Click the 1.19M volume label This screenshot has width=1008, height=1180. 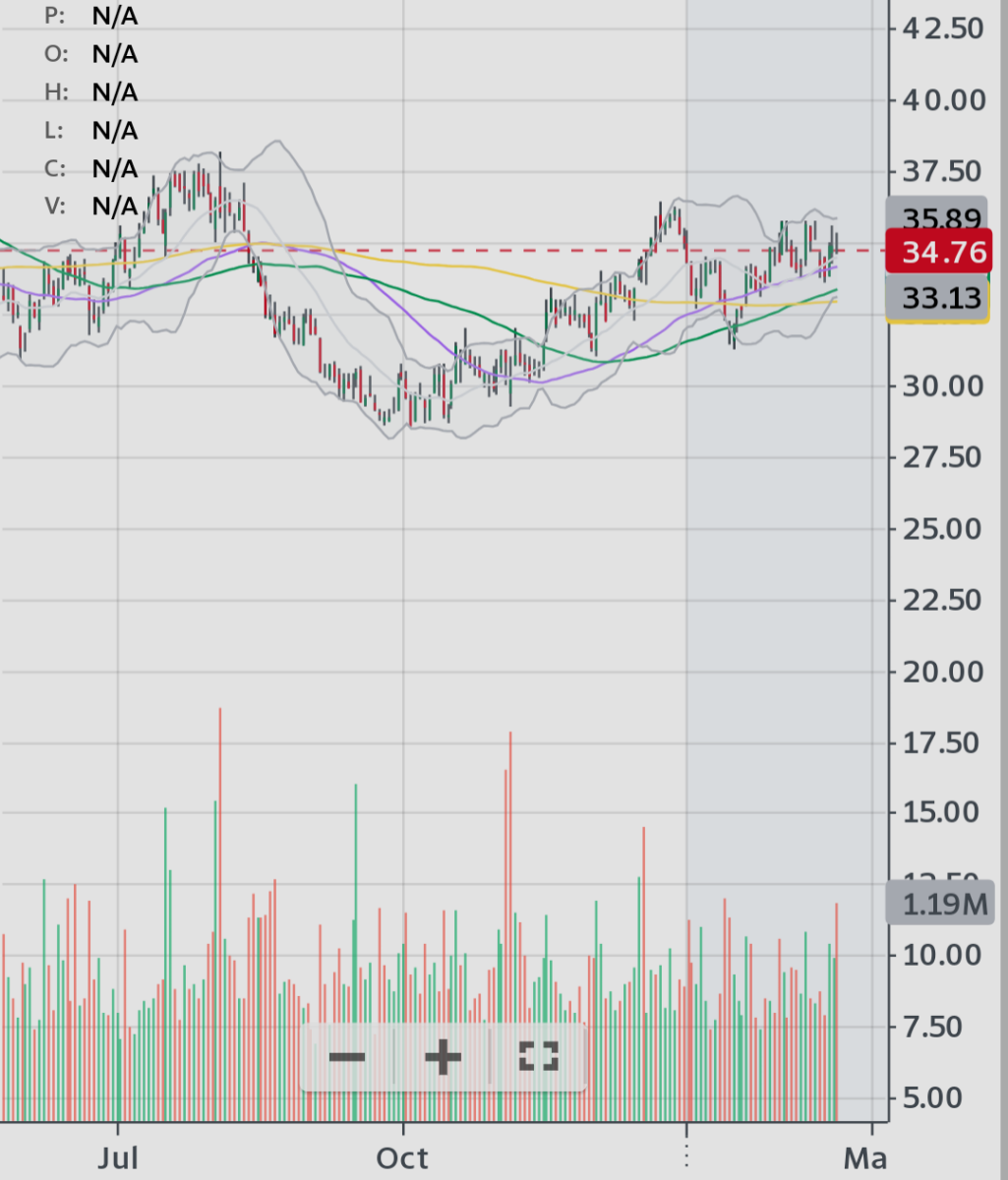(940, 905)
